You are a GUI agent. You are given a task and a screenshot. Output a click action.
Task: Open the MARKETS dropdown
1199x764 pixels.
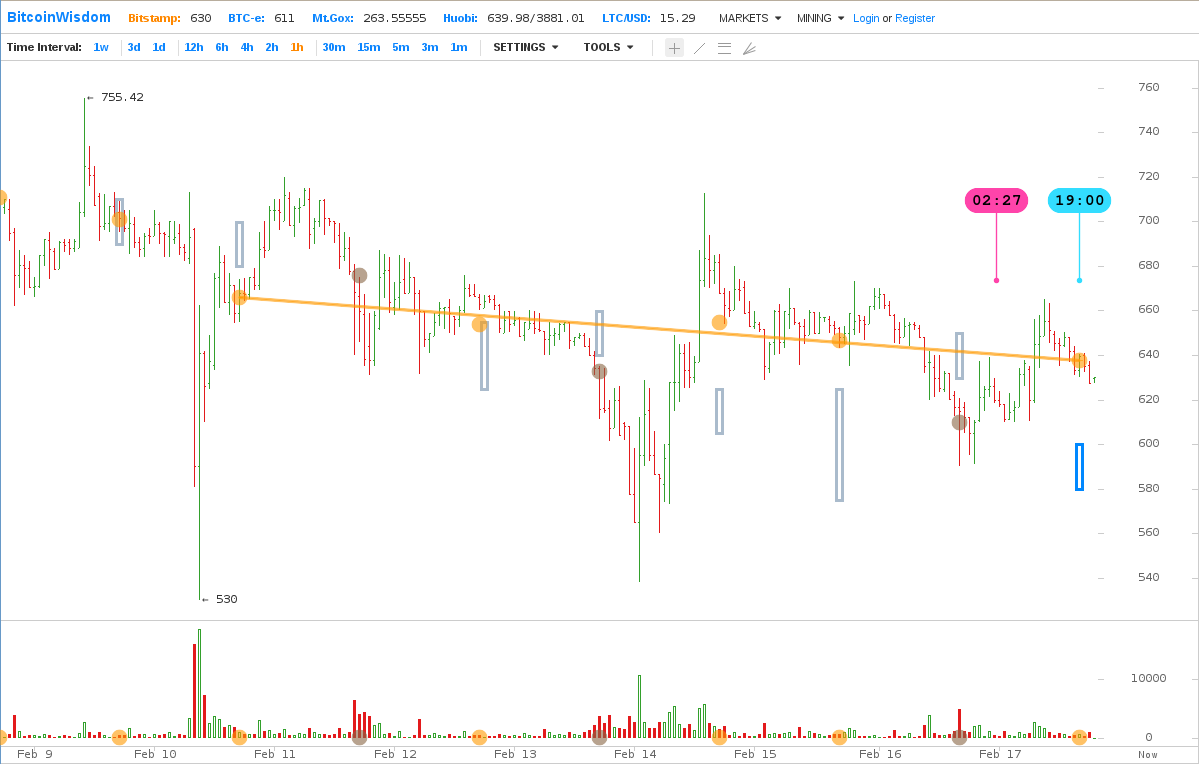click(749, 18)
